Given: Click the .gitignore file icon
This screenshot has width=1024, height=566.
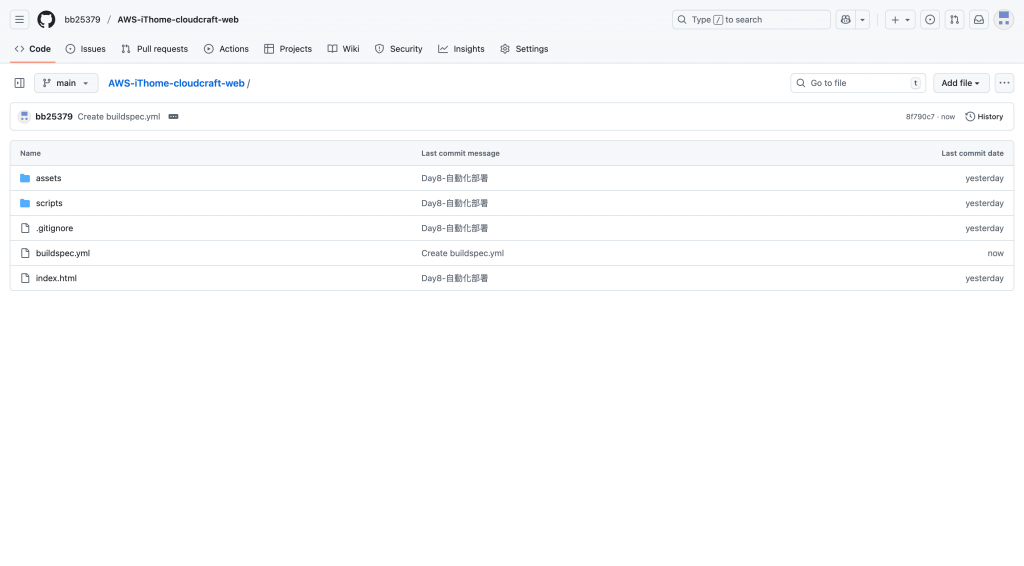Looking at the screenshot, I should [25, 228].
